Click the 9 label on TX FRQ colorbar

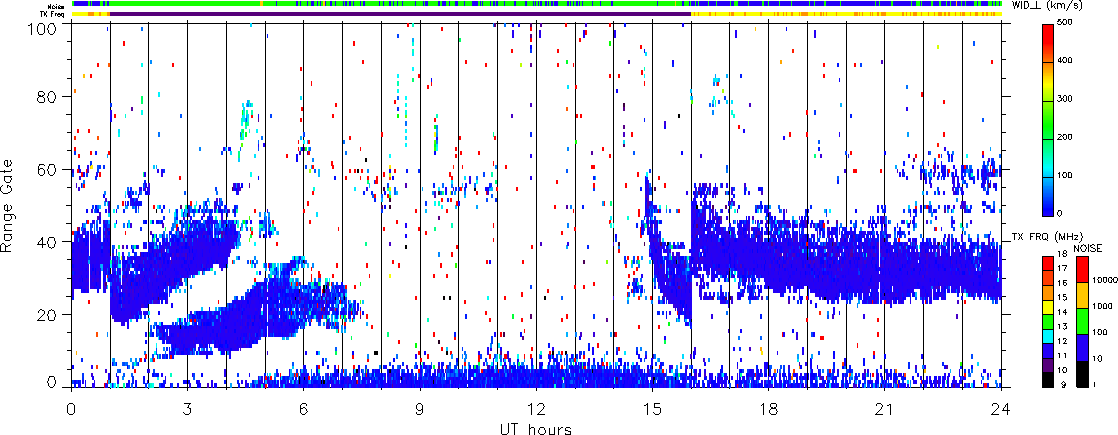click(x=1063, y=385)
